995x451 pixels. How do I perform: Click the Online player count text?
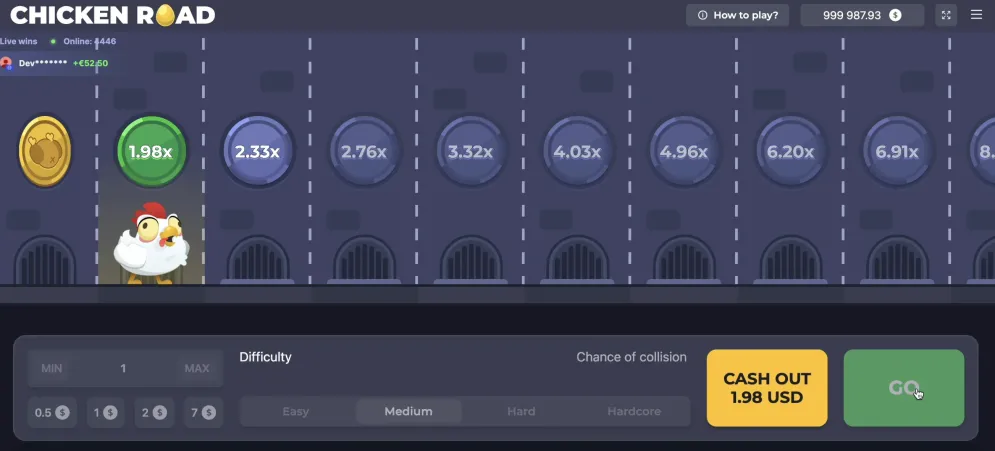point(89,41)
